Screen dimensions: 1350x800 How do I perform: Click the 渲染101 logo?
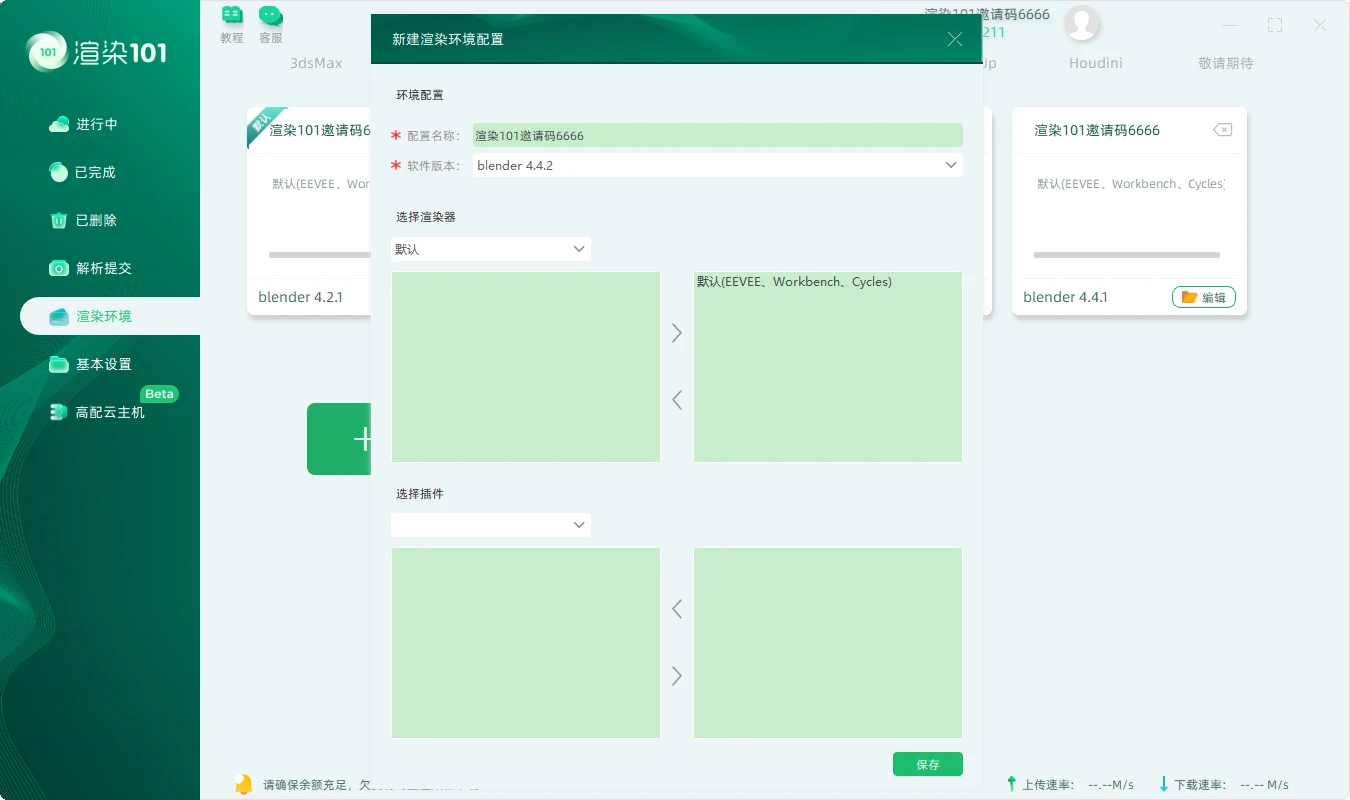point(97,52)
